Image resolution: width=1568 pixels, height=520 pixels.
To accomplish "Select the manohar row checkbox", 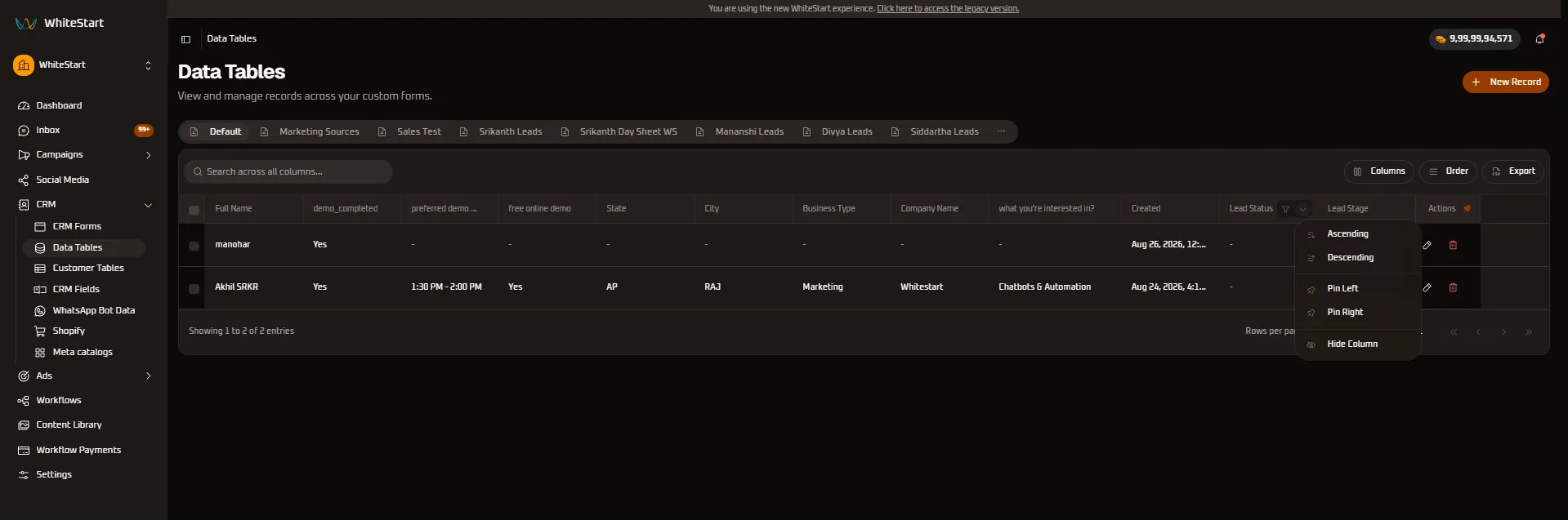I will [x=194, y=246].
